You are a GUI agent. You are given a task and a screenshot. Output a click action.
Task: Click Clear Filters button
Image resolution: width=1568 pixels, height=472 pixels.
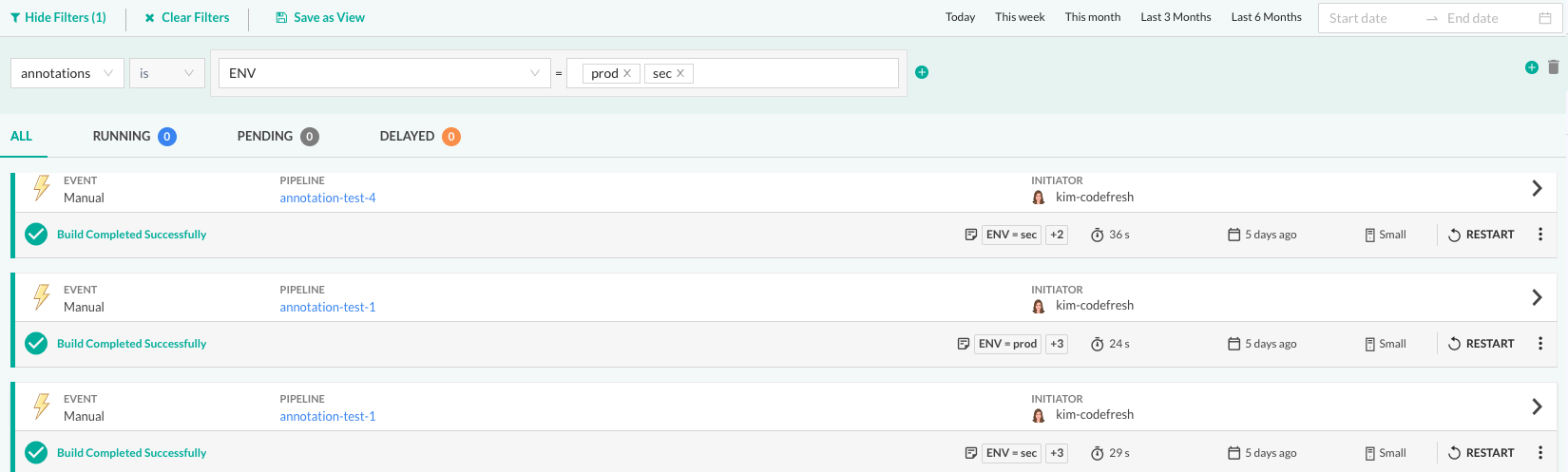click(x=187, y=18)
